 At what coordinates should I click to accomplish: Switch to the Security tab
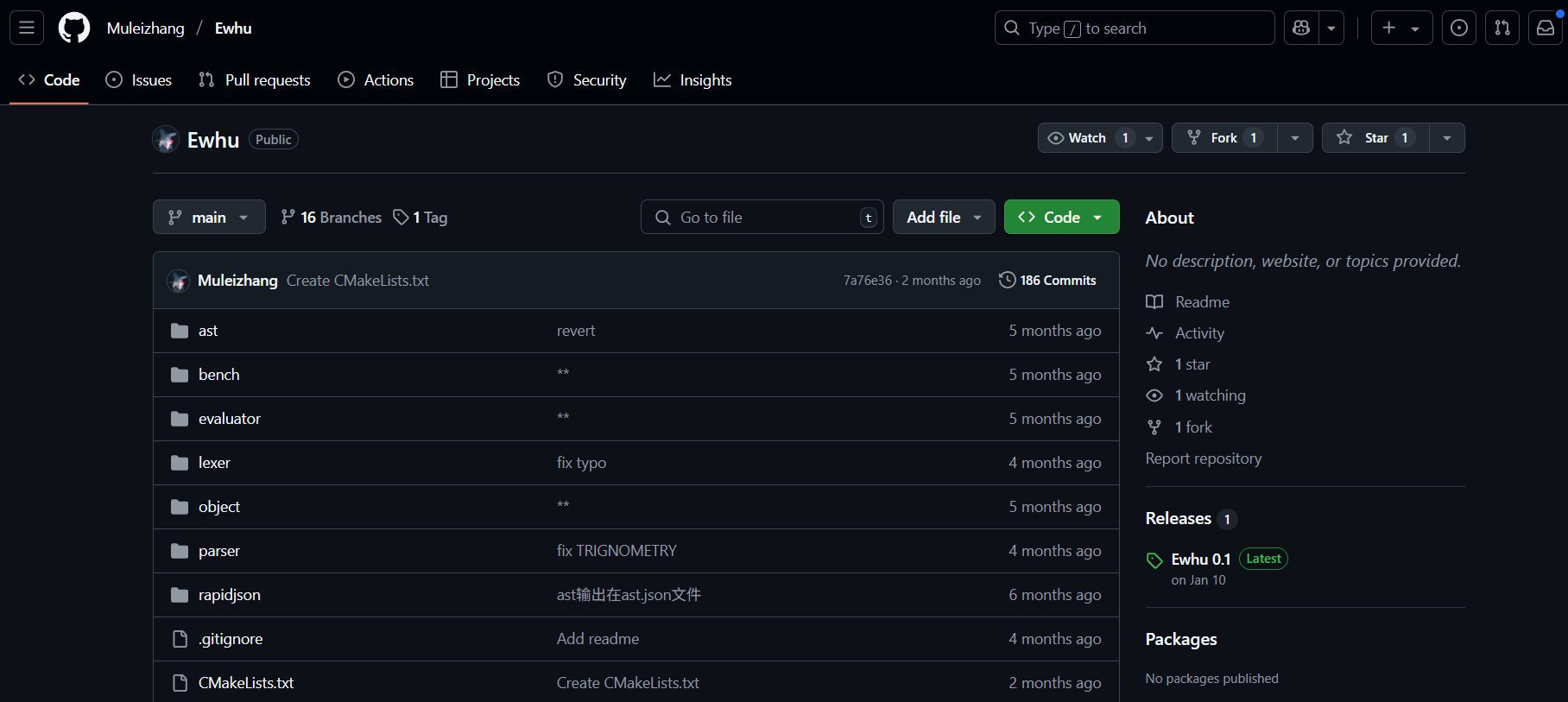click(x=587, y=80)
